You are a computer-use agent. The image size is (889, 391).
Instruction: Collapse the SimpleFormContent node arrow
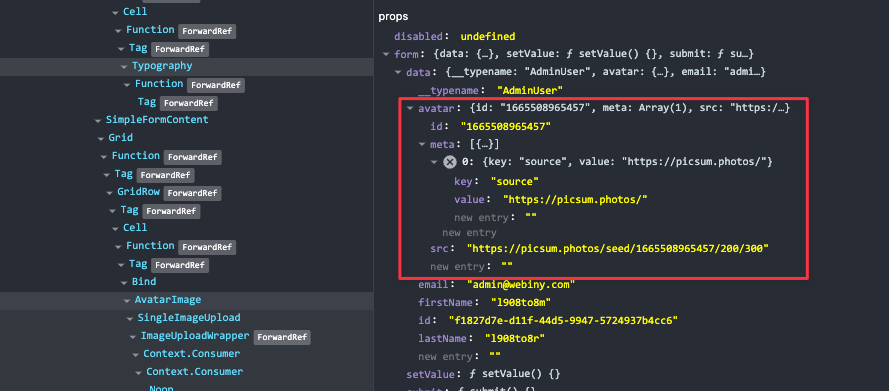pyautogui.click(x=98, y=120)
